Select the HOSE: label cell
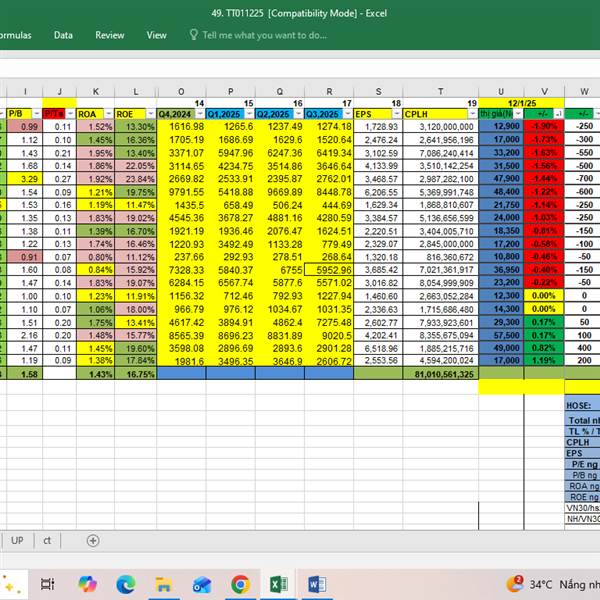Image resolution: width=600 pixels, height=600 pixels. tap(582, 406)
